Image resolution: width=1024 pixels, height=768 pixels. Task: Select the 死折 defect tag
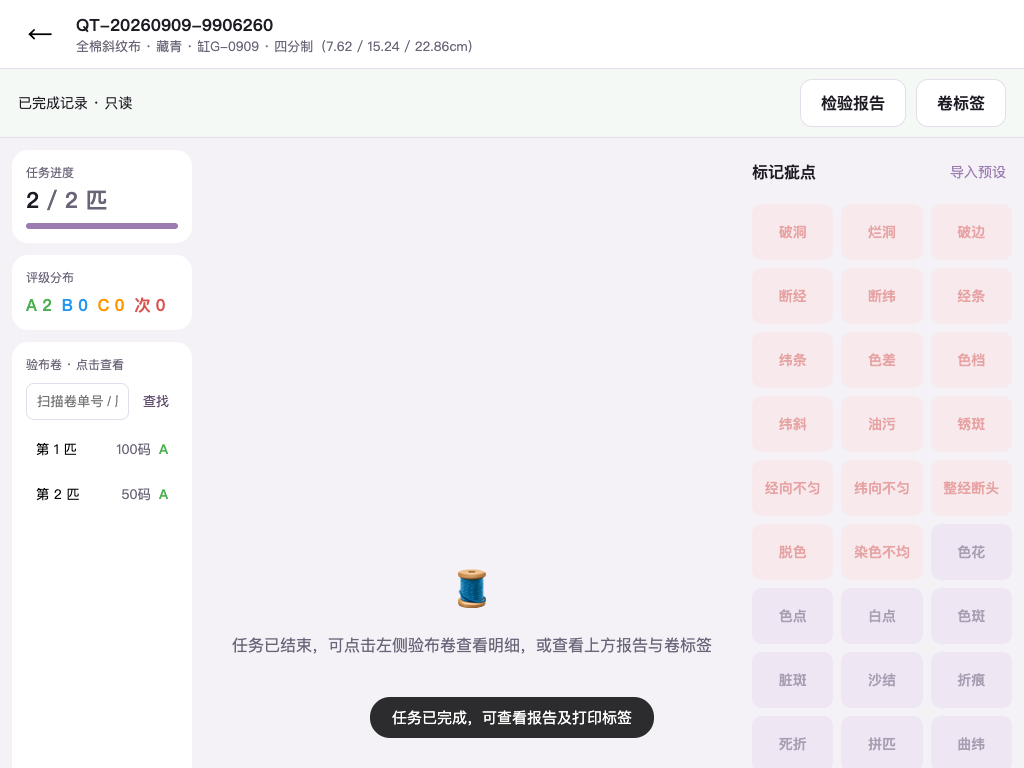click(x=792, y=743)
